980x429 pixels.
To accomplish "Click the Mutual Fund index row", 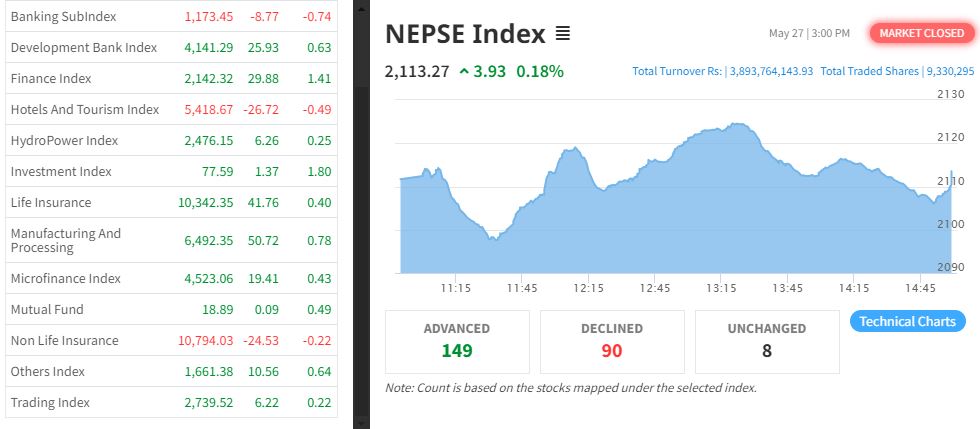I will (47, 309).
